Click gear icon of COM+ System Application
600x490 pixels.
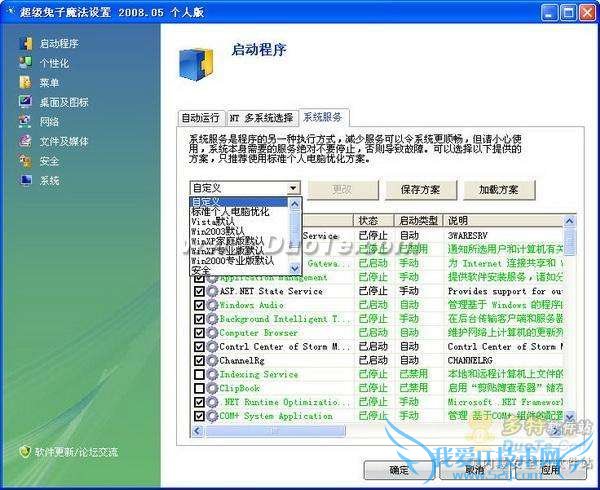[212, 416]
